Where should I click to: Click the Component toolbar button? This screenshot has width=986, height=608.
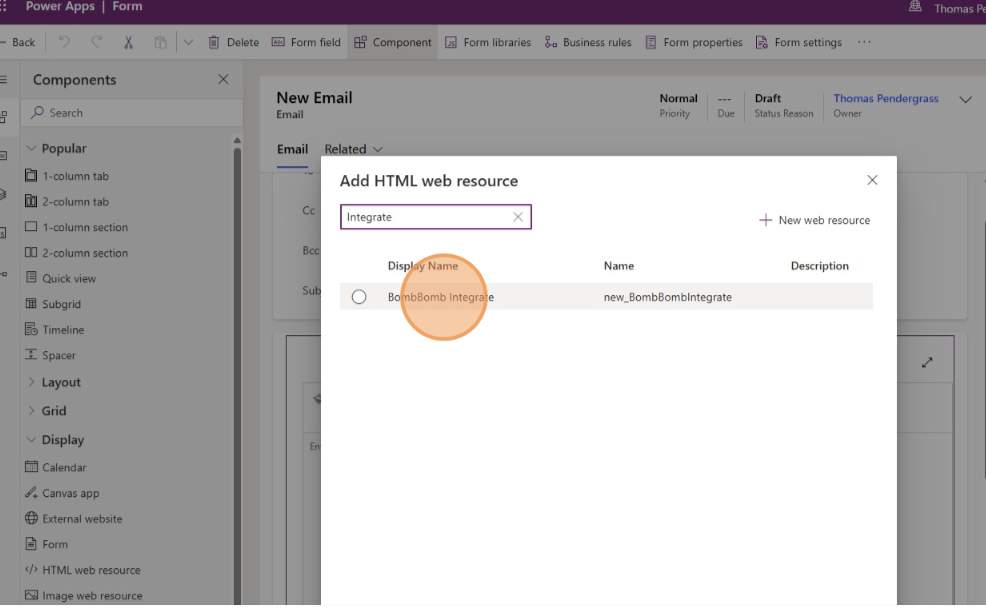[392, 42]
